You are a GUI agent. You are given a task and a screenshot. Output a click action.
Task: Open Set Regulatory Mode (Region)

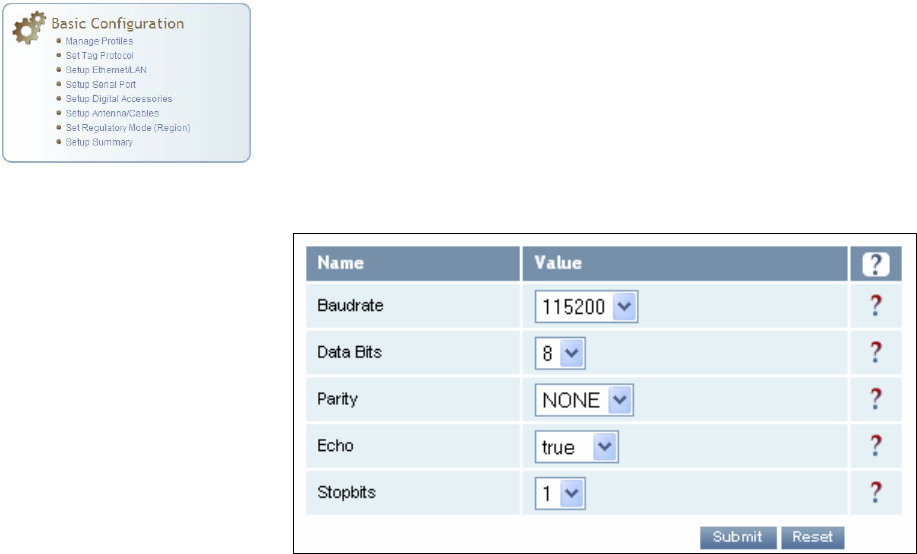tap(127, 128)
